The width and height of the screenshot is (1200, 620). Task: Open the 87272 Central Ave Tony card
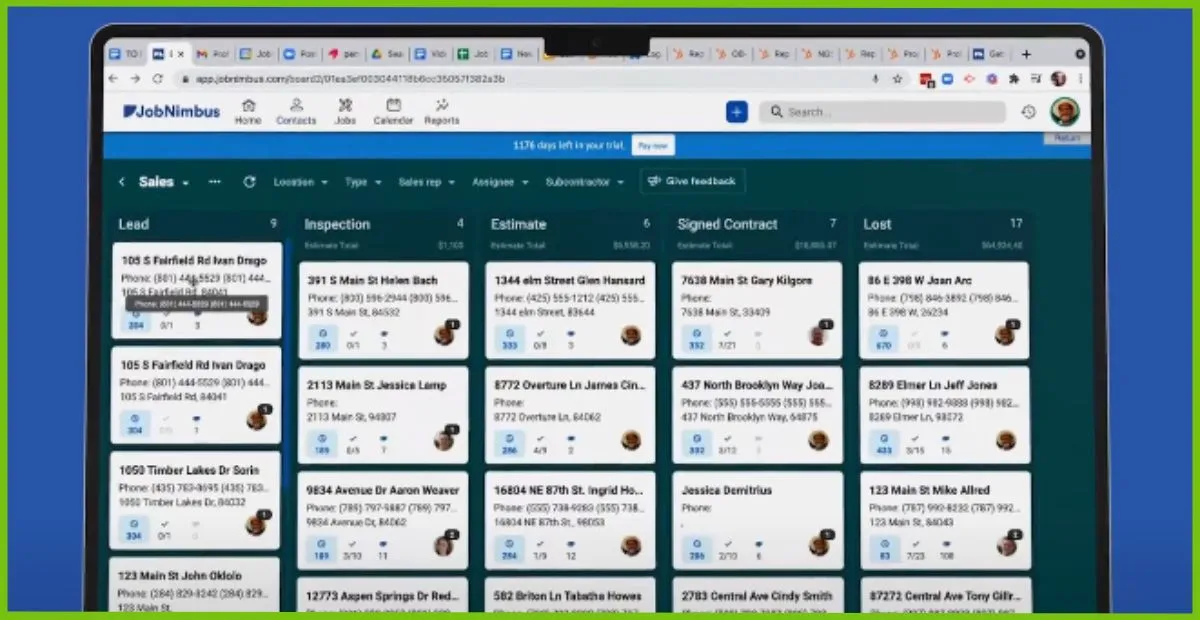coord(944,595)
